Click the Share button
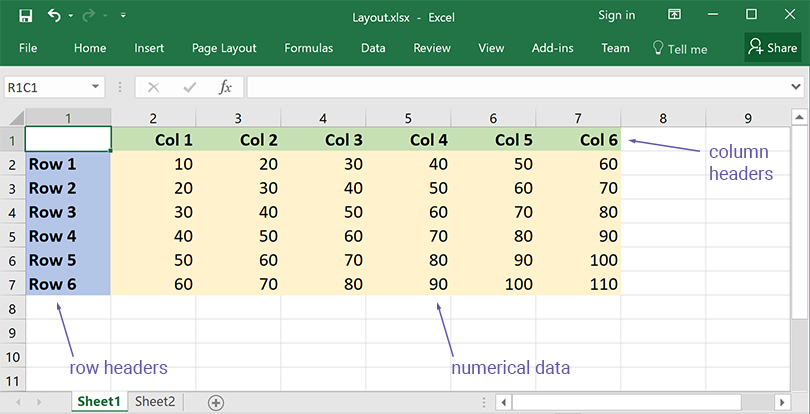The height and width of the screenshot is (414, 810). (773, 48)
